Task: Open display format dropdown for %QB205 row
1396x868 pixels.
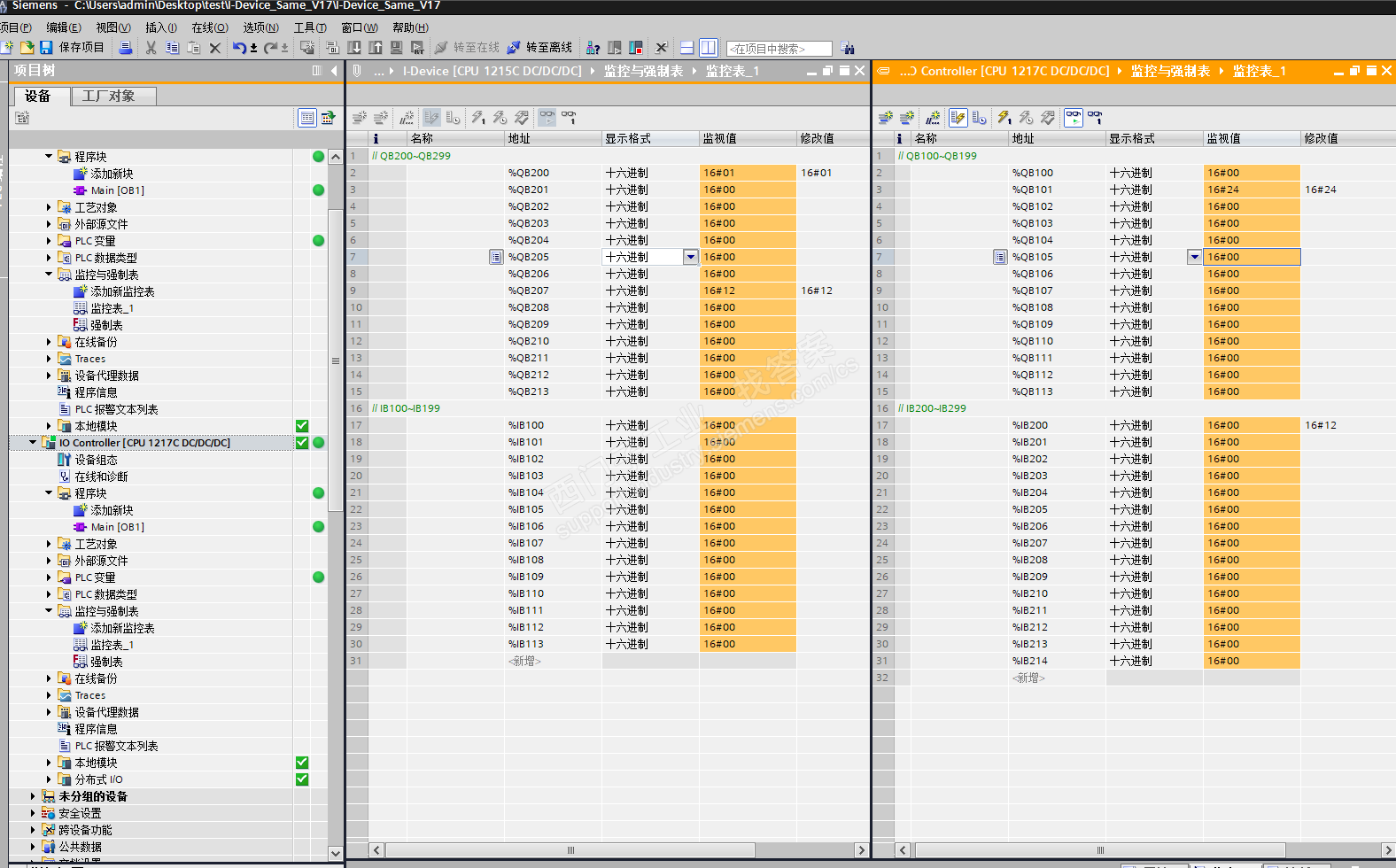Action: click(x=690, y=257)
